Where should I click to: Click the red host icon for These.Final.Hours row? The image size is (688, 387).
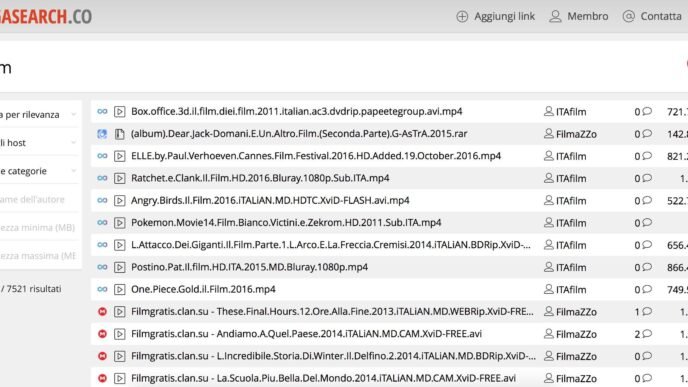pos(102,312)
